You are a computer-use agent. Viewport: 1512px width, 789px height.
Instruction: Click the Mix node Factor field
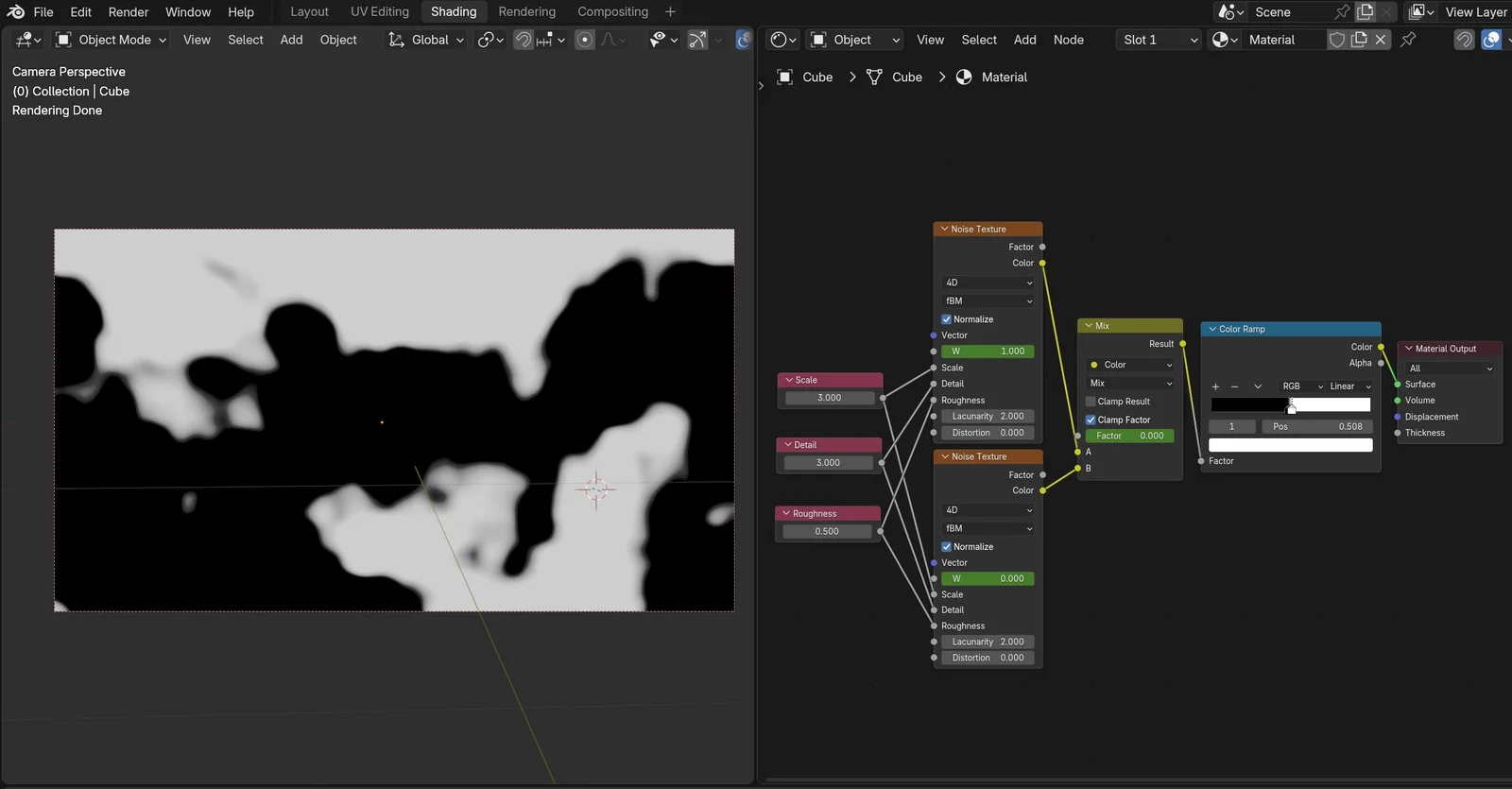pyautogui.click(x=1130, y=436)
